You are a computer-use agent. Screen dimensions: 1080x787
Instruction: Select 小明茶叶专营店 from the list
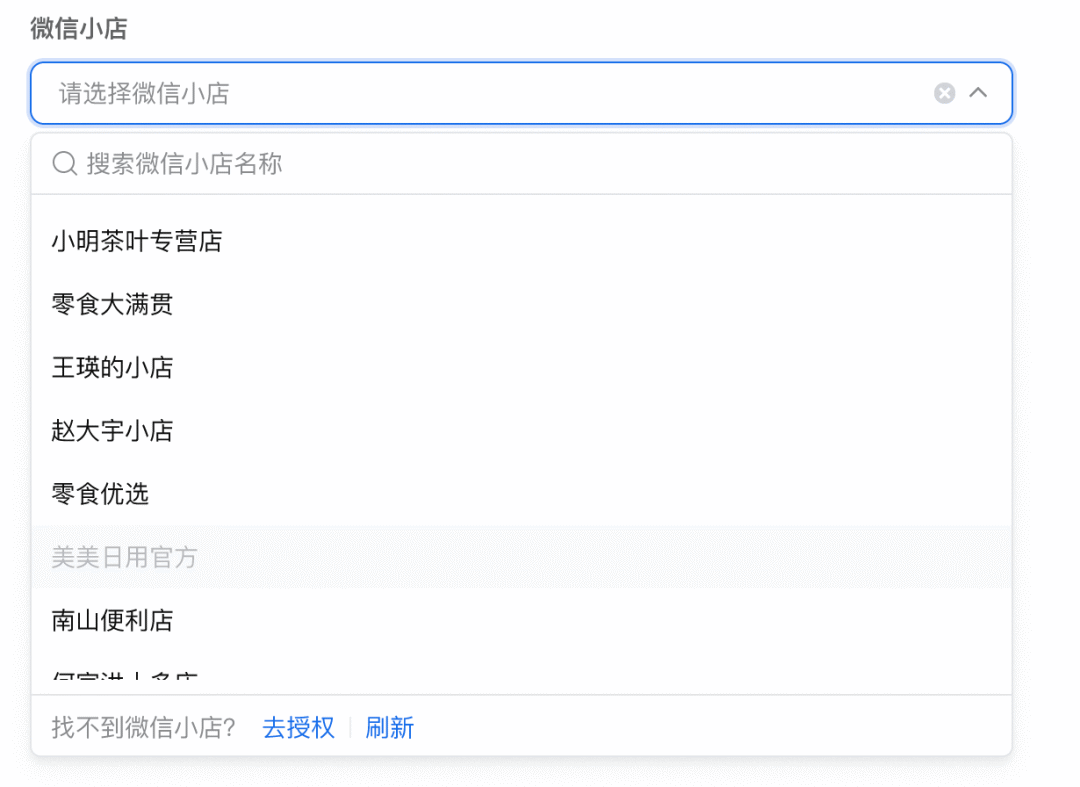137,240
